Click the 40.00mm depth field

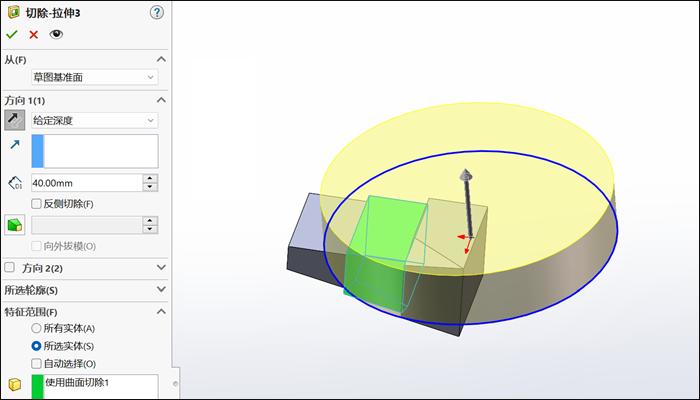coord(87,183)
